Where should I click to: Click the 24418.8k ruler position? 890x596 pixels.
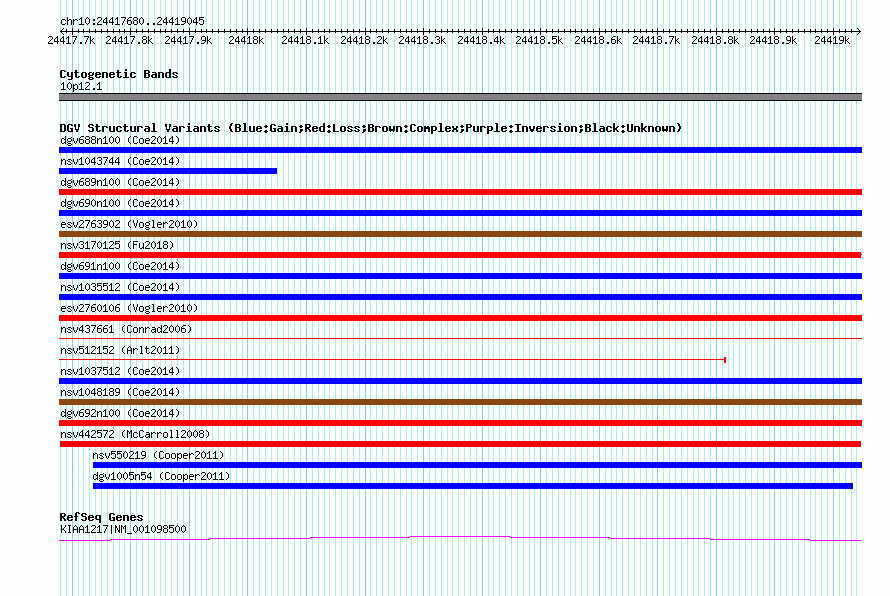(715, 40)
